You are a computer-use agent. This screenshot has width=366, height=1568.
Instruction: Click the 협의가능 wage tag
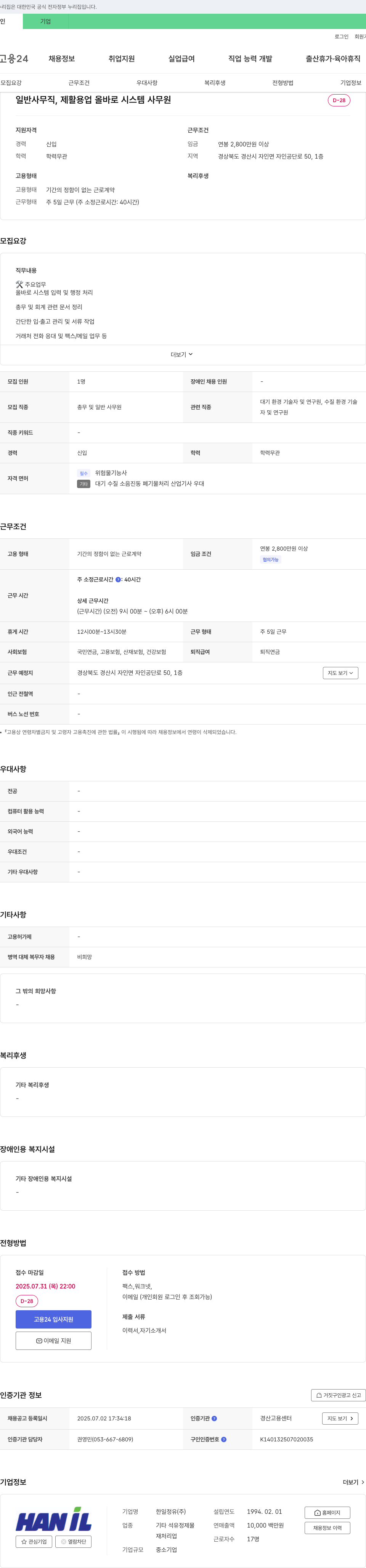point(270,559)
